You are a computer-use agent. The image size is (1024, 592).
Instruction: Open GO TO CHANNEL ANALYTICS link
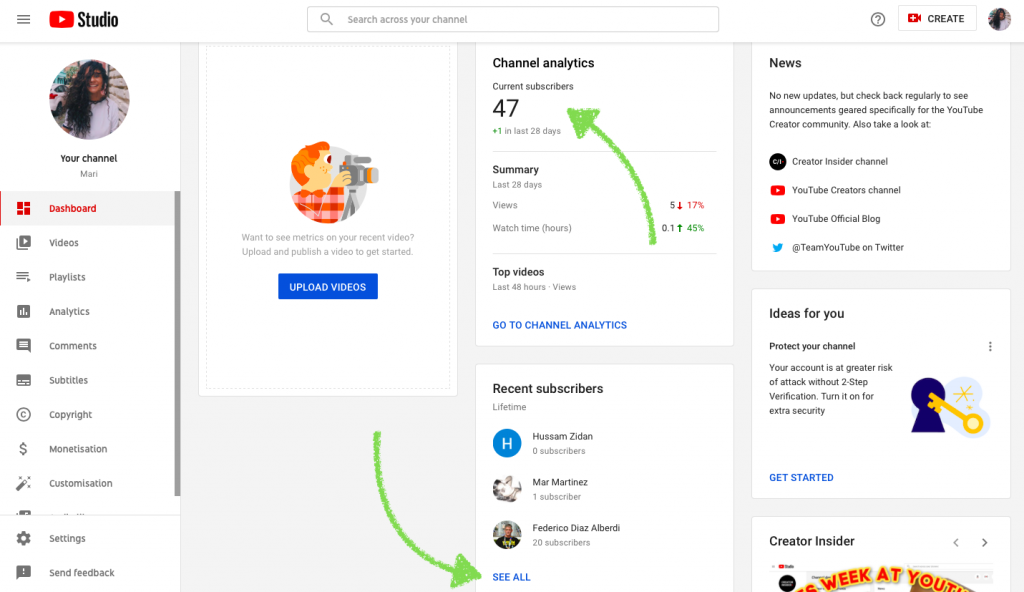559,324
